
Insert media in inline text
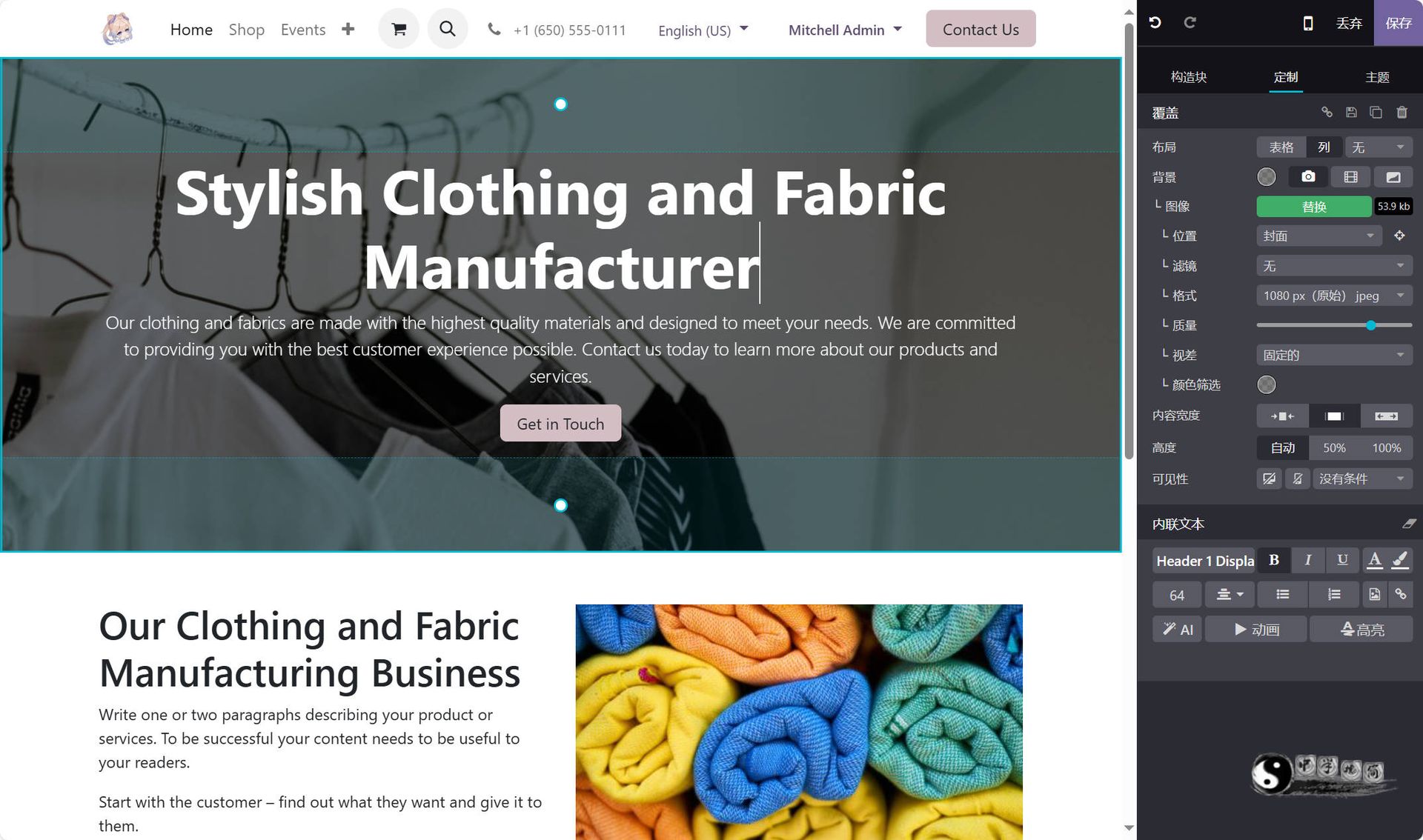pos(1374,594)
